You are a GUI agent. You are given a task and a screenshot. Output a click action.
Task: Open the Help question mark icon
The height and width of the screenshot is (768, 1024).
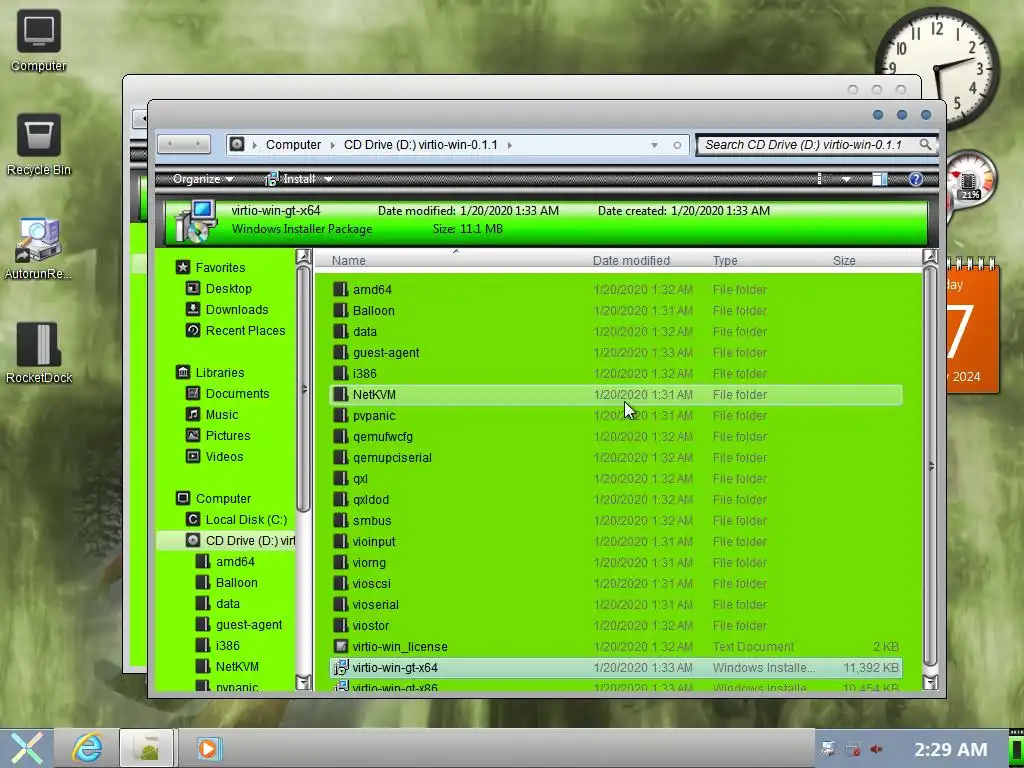click(916, 179)
